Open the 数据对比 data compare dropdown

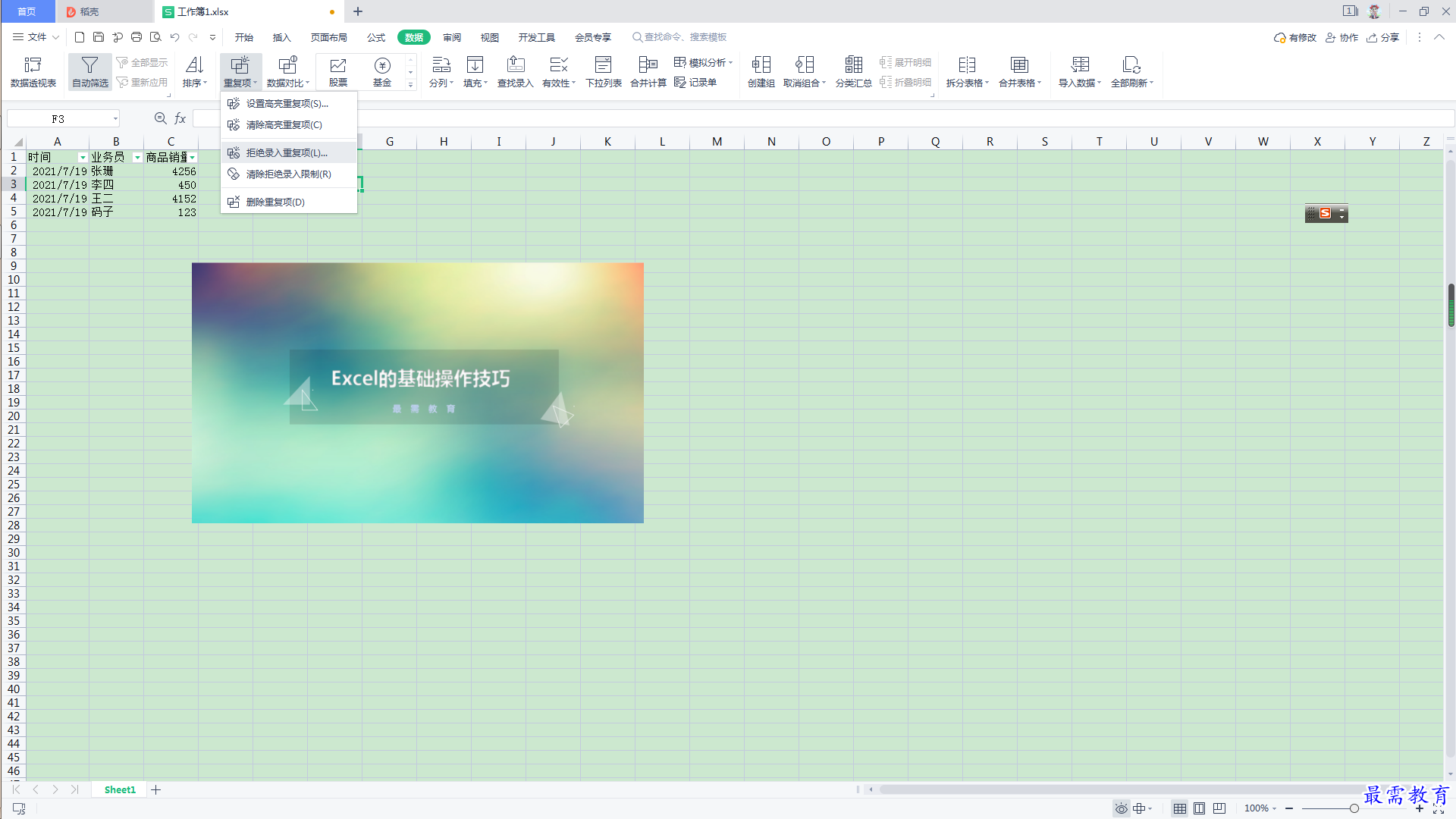point(288,72)
